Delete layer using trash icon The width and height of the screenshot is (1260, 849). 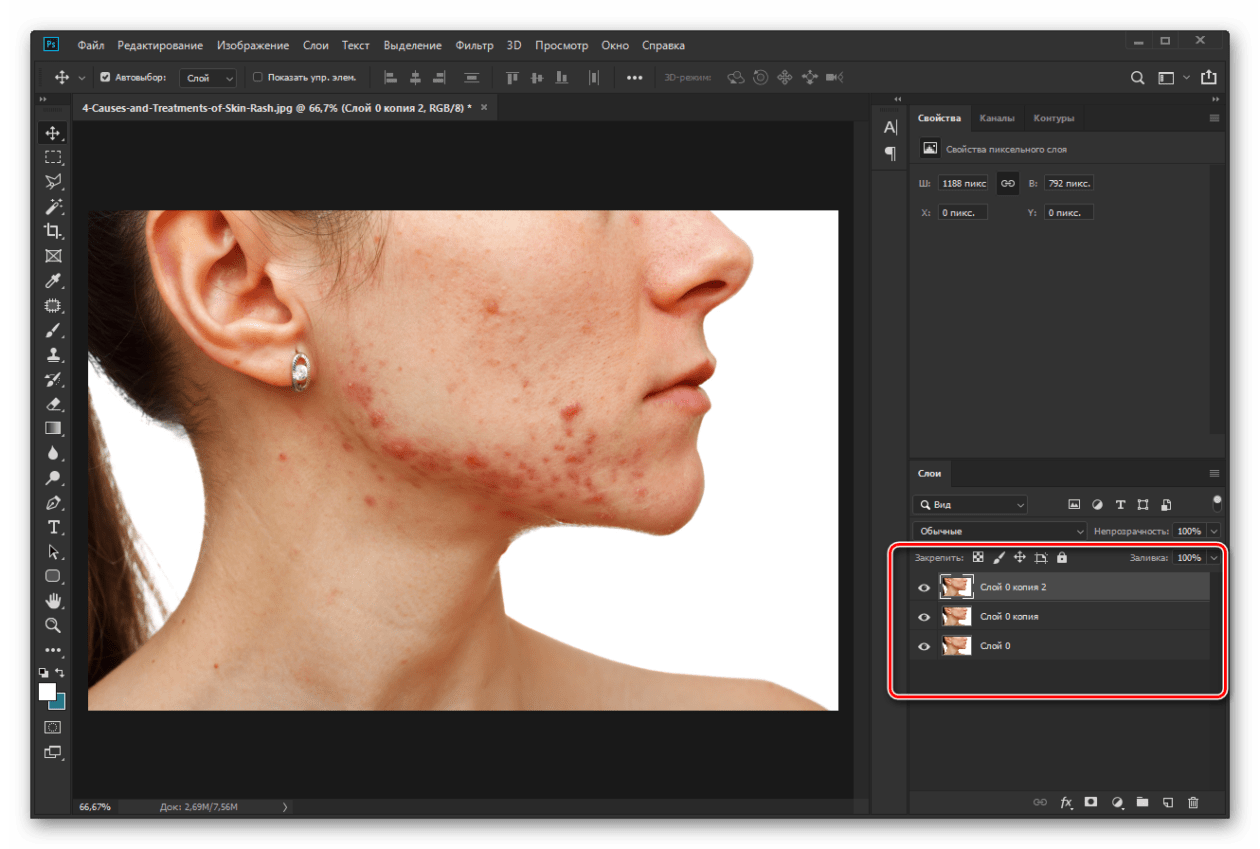tap(1193, 802)
